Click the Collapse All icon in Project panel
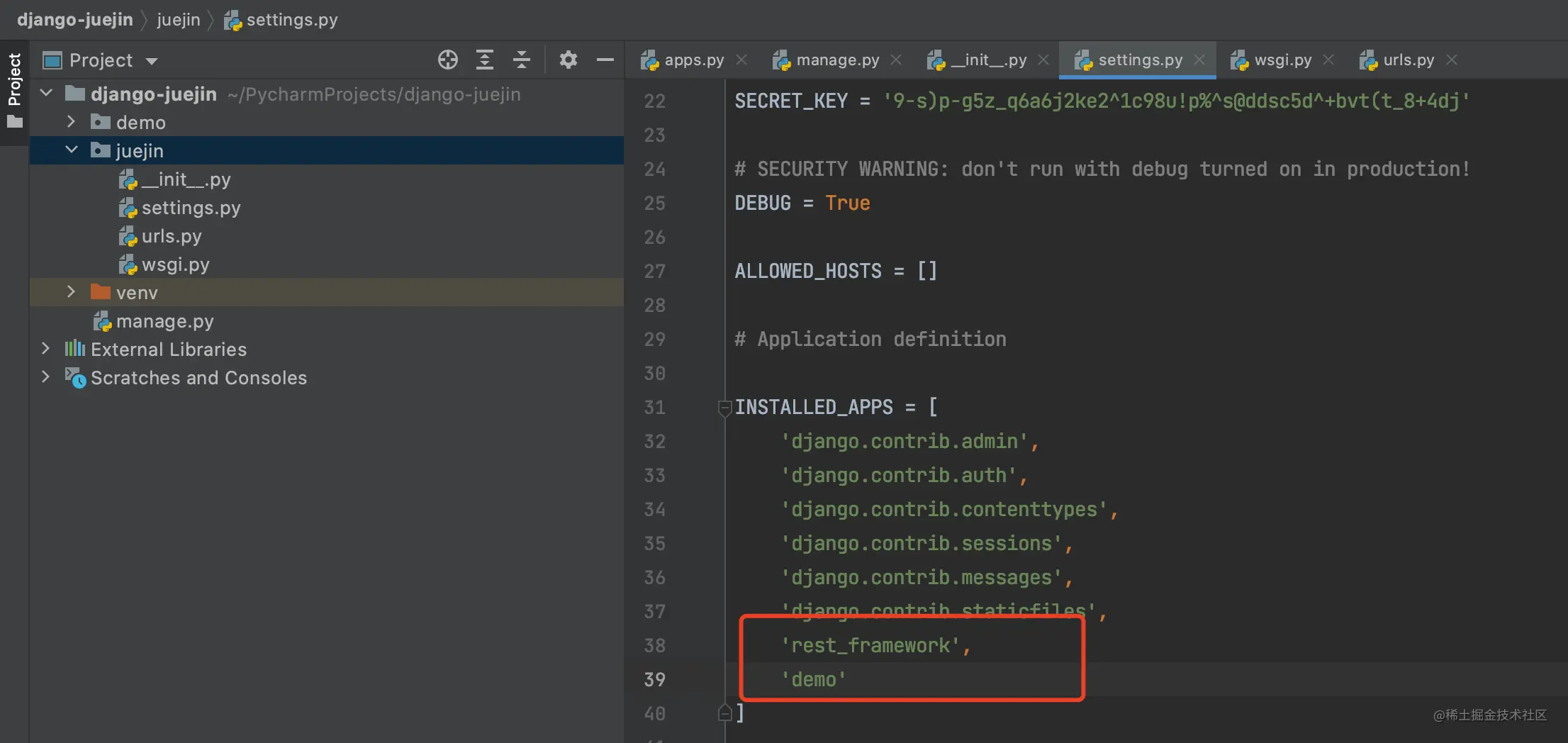1568x743 pixels. 522,60
